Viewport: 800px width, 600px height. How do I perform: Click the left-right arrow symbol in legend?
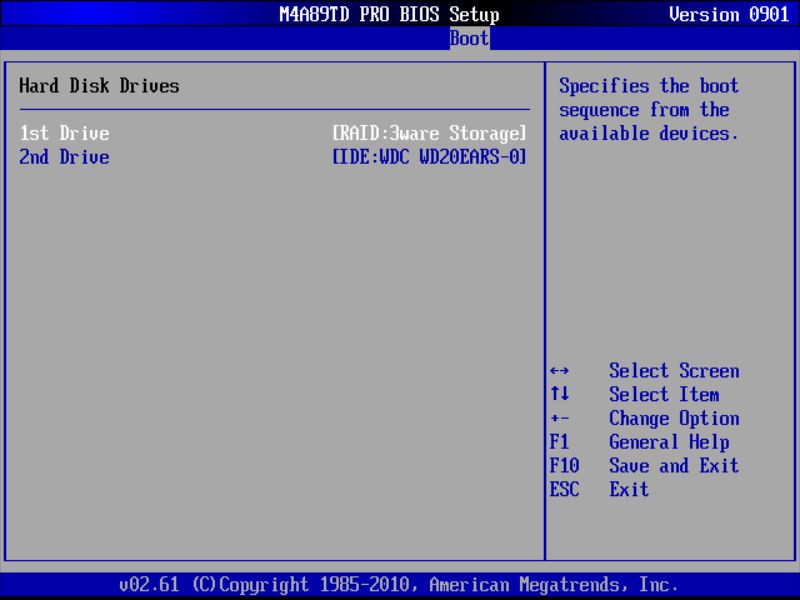point(560,371)
